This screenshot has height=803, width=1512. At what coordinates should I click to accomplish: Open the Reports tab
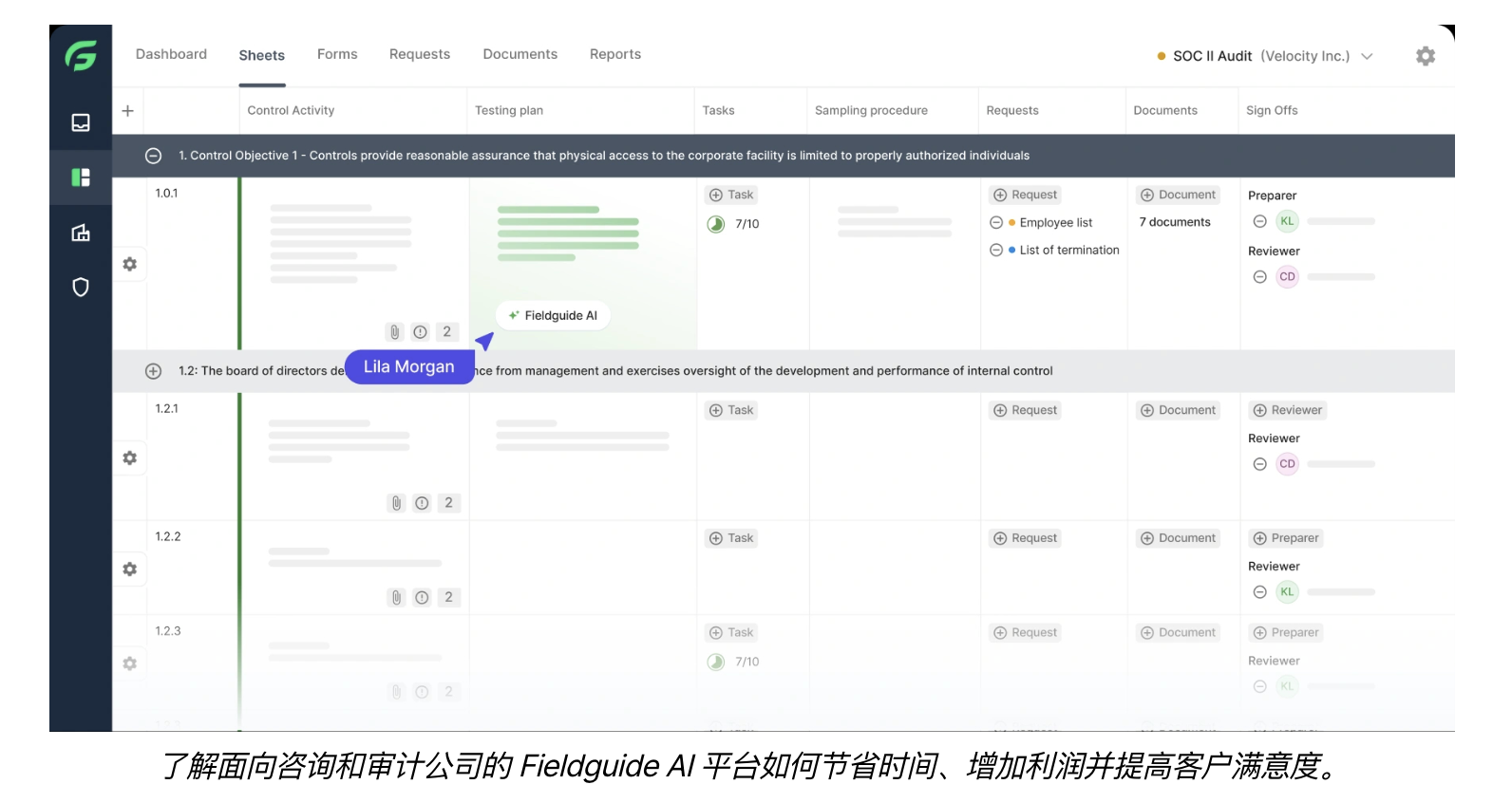point(615,54)
